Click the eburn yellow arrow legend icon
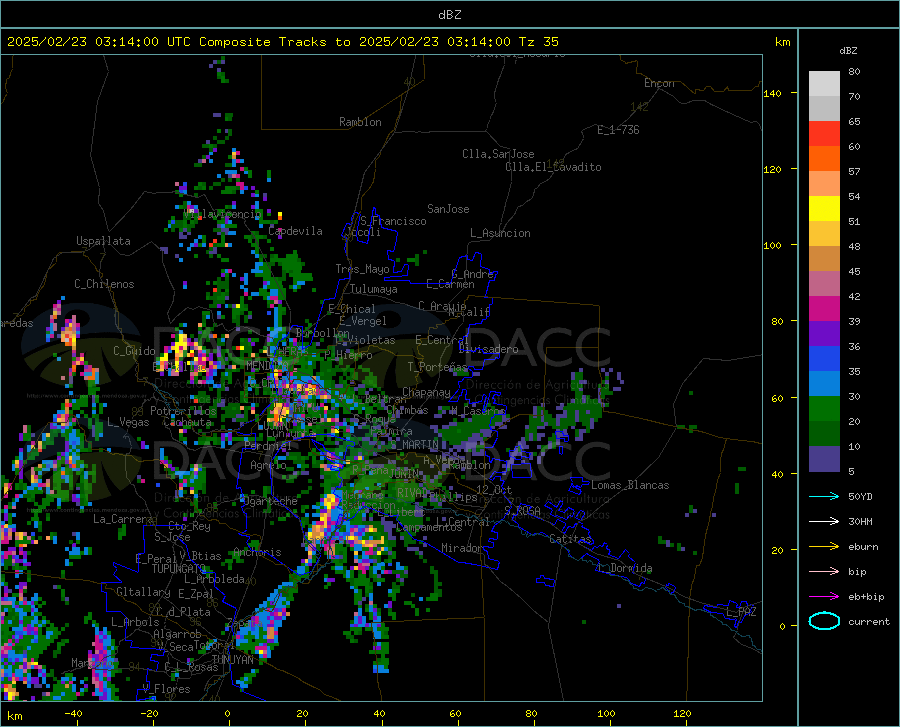 824,546
